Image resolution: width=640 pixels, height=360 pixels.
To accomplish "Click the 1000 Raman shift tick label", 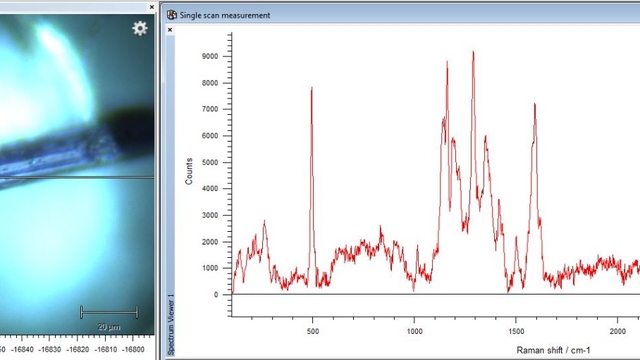I will 414,331.
